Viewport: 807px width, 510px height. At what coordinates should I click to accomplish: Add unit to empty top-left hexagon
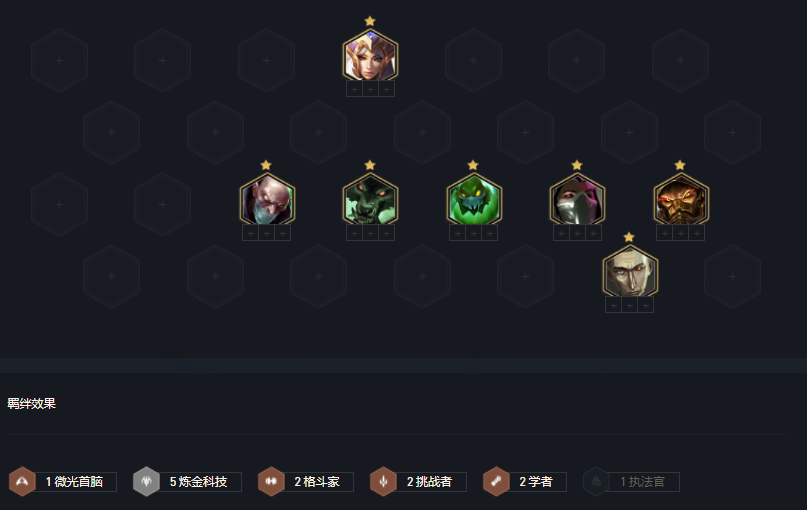click(x=59, y=61)
